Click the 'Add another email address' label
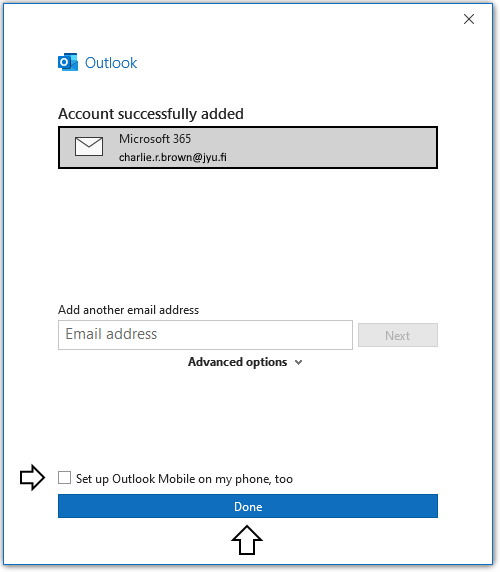Image resolution: width=500 pixels, height=572 pixels. point(128,310)
